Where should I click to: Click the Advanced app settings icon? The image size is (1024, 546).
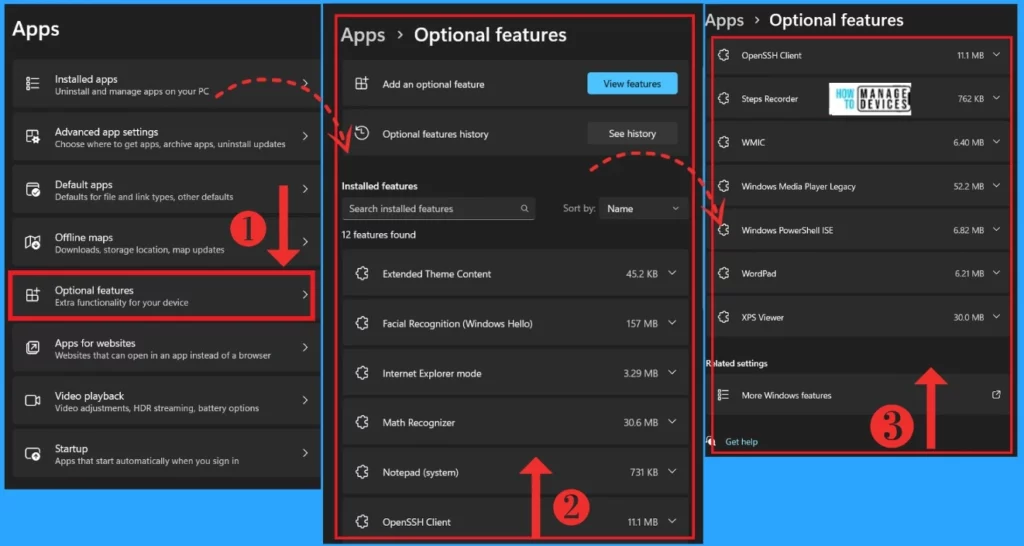tap(33, 136)
